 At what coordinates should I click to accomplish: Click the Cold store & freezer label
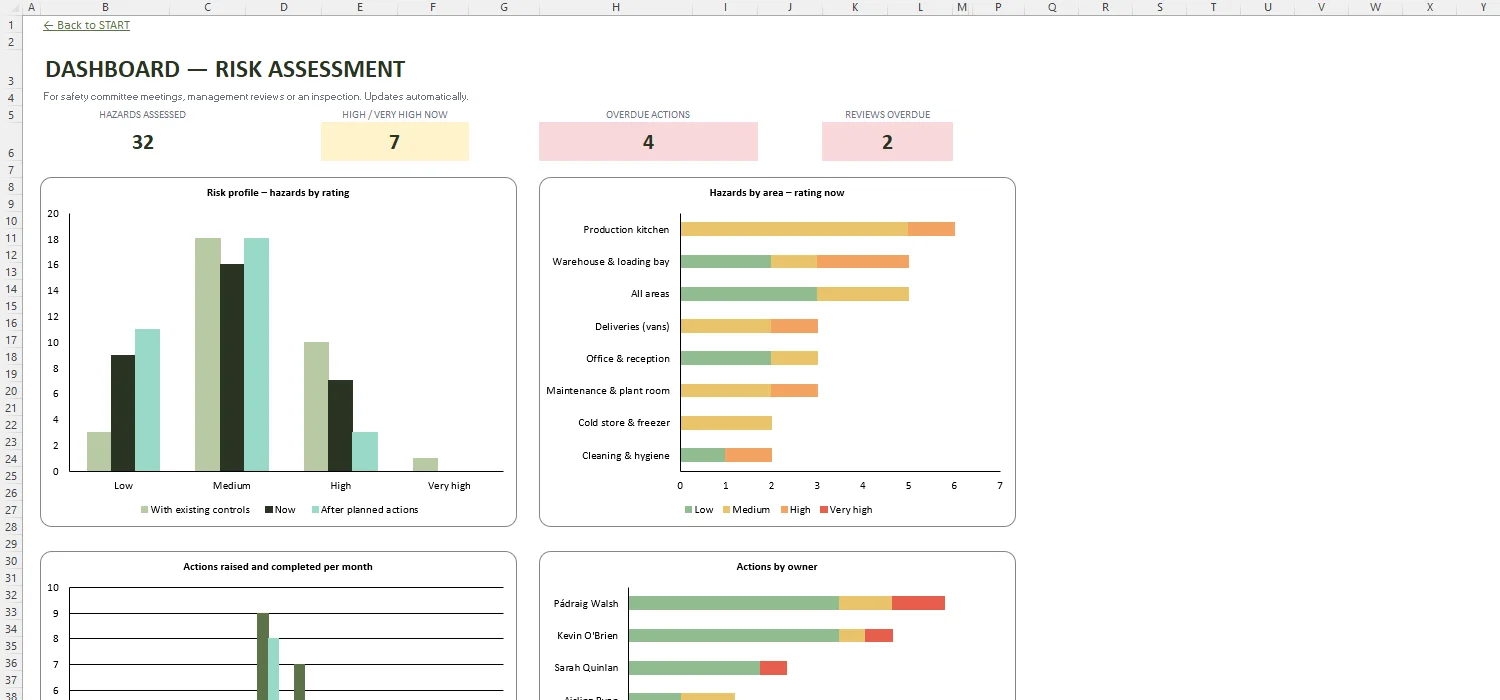point(624,423)
